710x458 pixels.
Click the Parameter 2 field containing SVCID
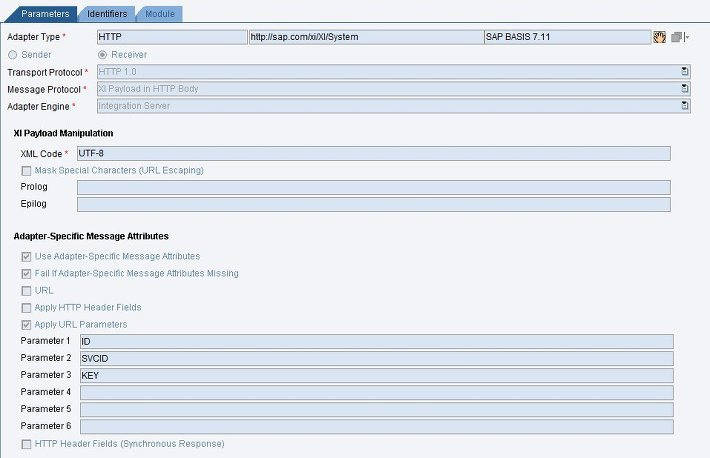pyautogui.click(x=377, y=358)
